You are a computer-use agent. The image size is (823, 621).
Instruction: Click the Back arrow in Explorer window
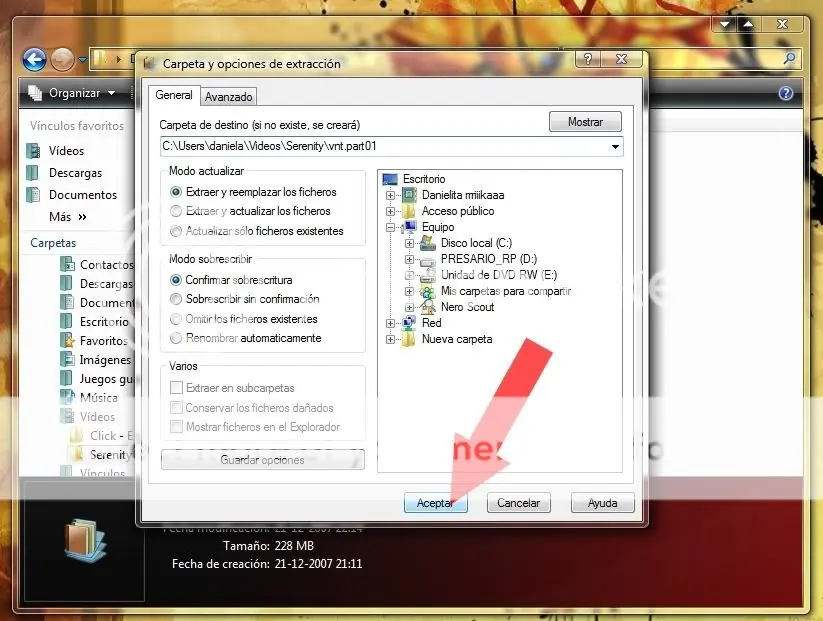tap(34, 60)
